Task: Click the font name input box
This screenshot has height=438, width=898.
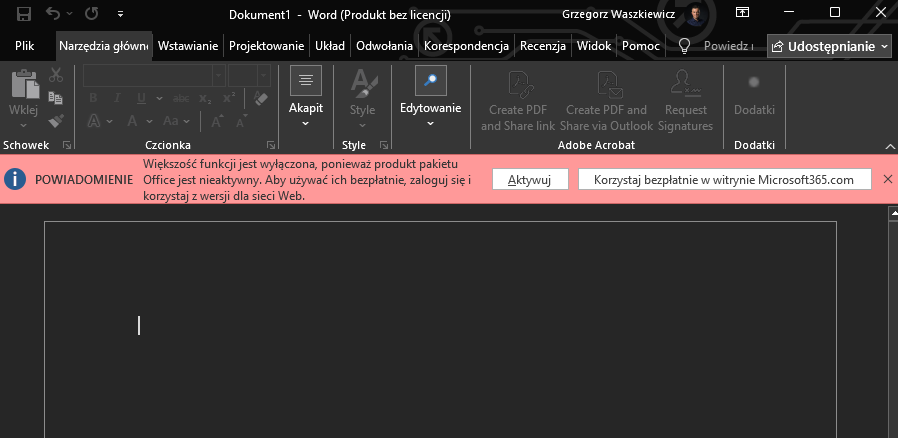Action: tap(148, 75)
